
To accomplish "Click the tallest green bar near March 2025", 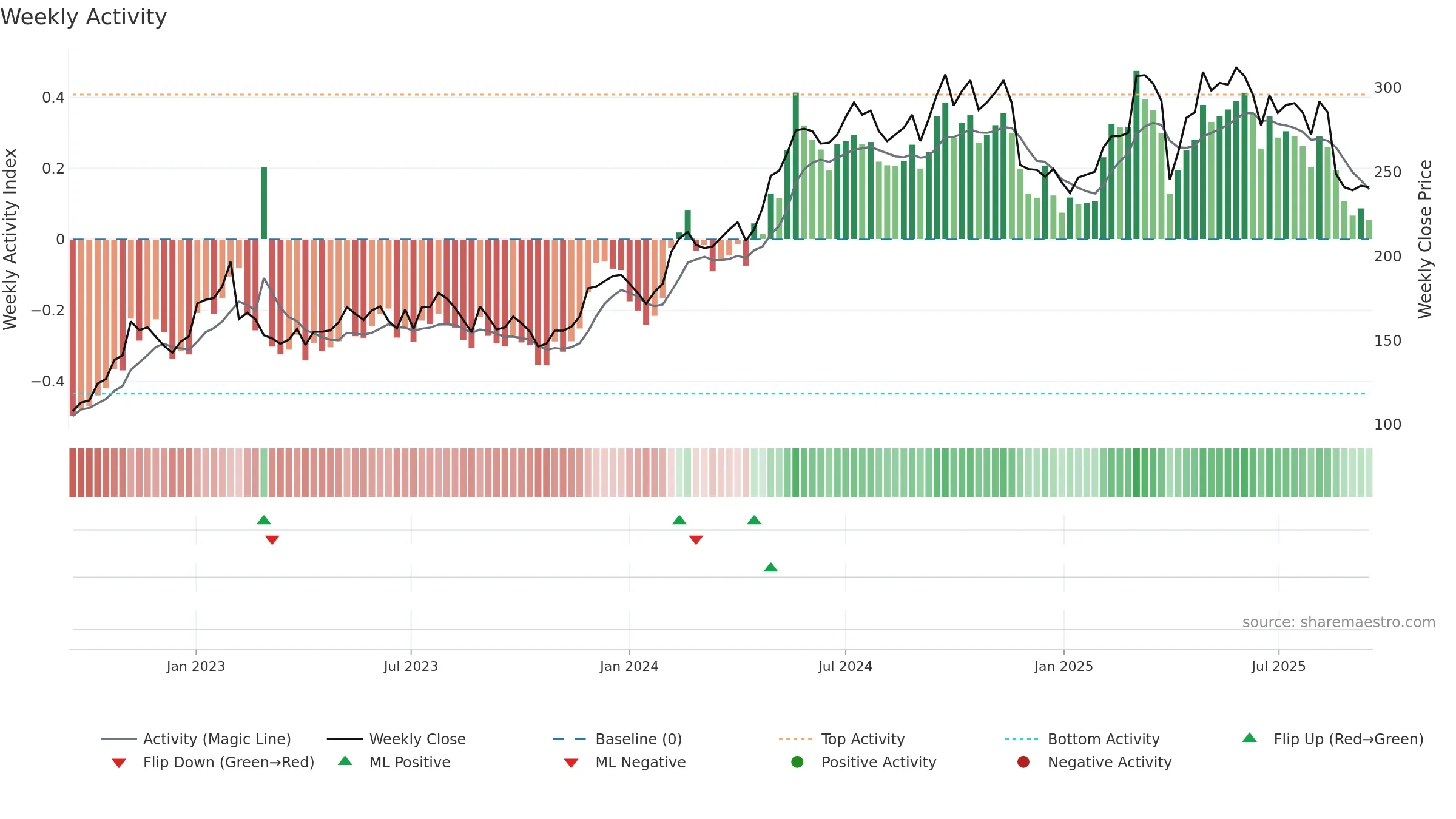I will 1136,155.
